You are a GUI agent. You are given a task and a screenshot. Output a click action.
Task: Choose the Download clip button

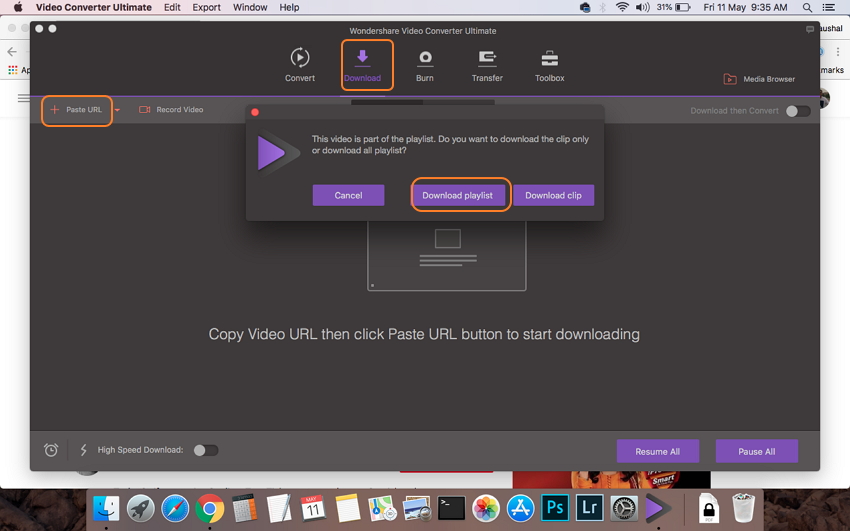(553, 195)
